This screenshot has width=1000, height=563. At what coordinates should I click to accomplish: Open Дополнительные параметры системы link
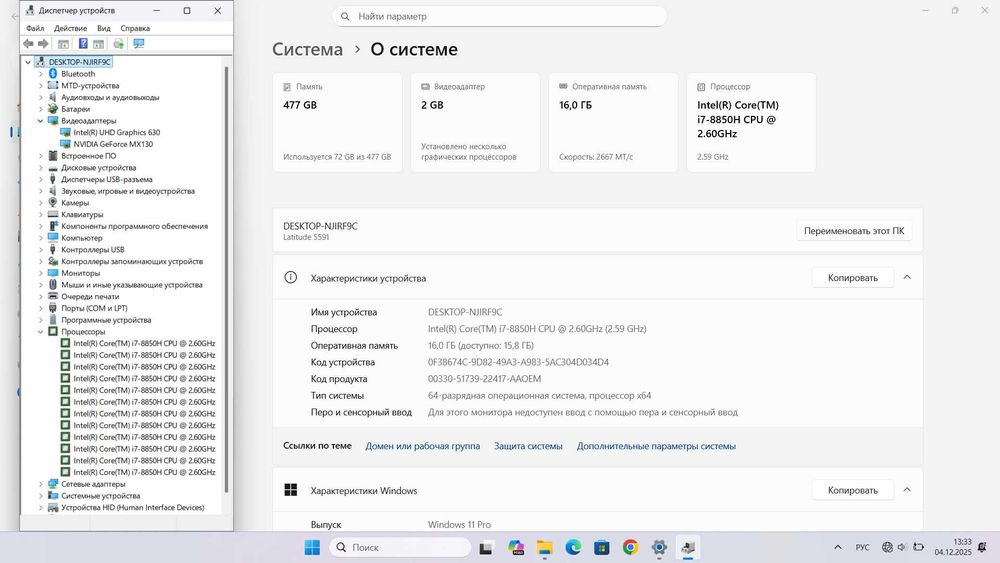tap(656, 446)
